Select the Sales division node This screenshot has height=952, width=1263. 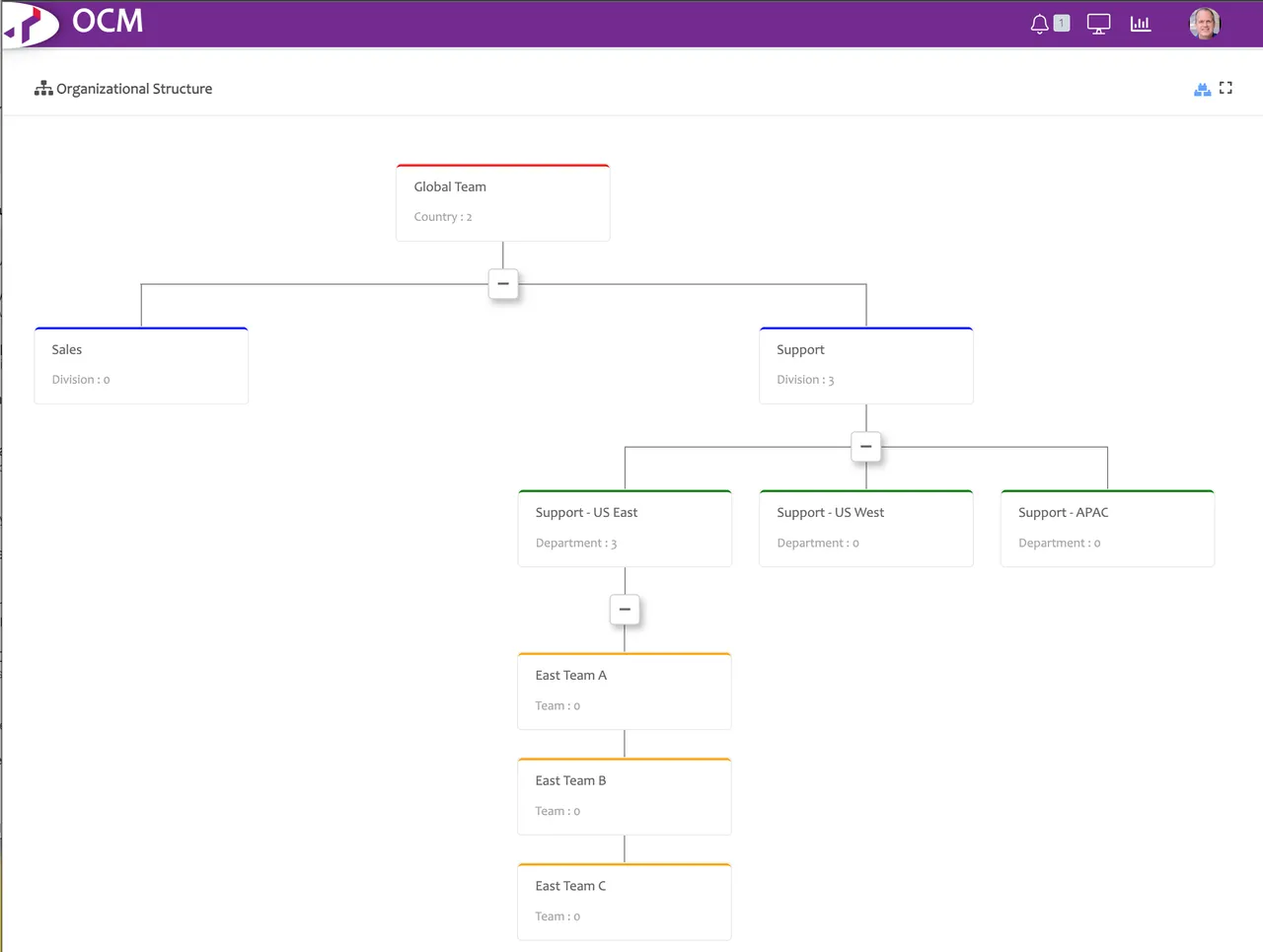141,365
